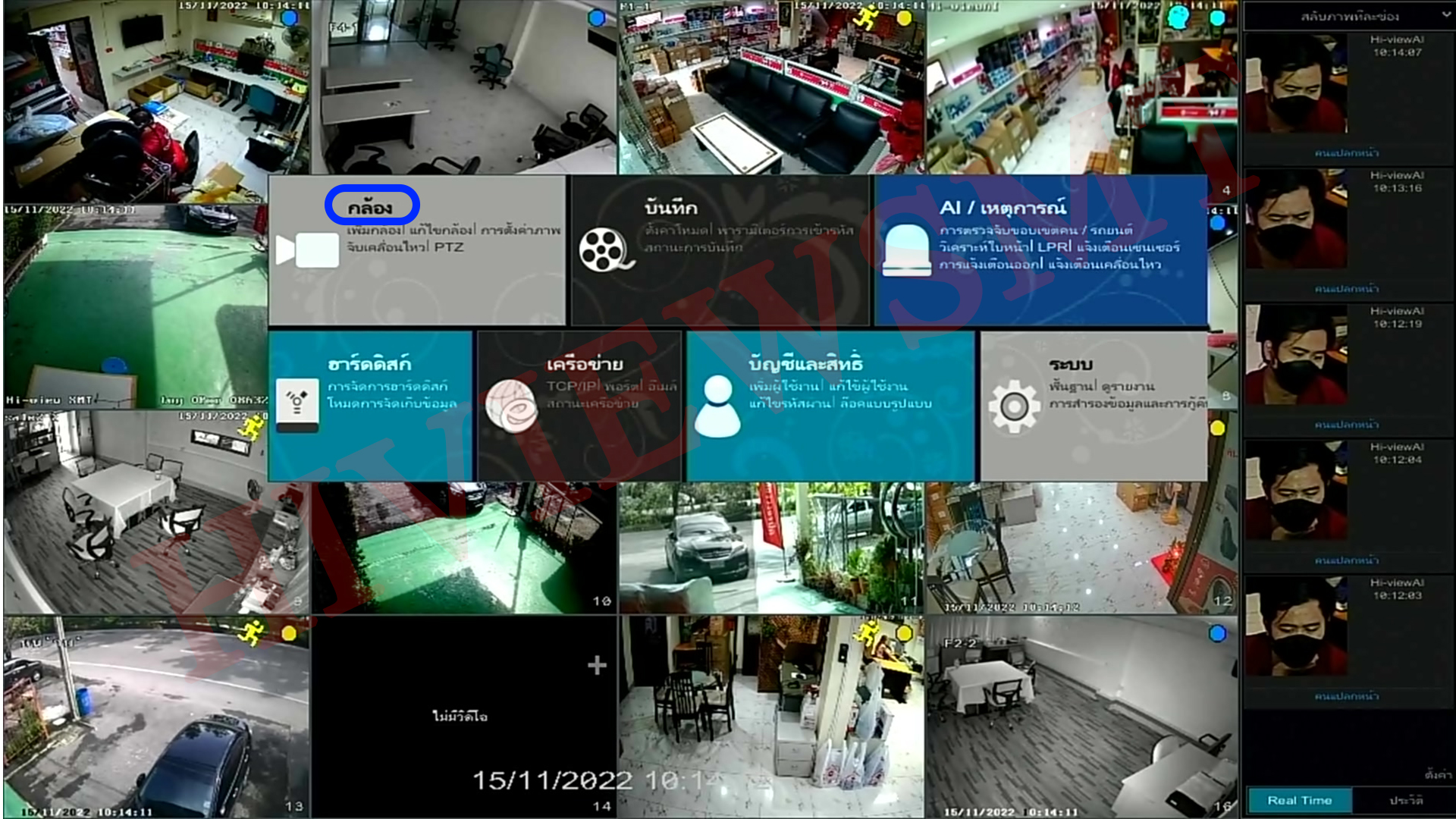This screenshot has height=819, width=1456.
Task: Click the คนแปลกหน้า label under the 10:13:16 capture
Action: [1347, 288]
